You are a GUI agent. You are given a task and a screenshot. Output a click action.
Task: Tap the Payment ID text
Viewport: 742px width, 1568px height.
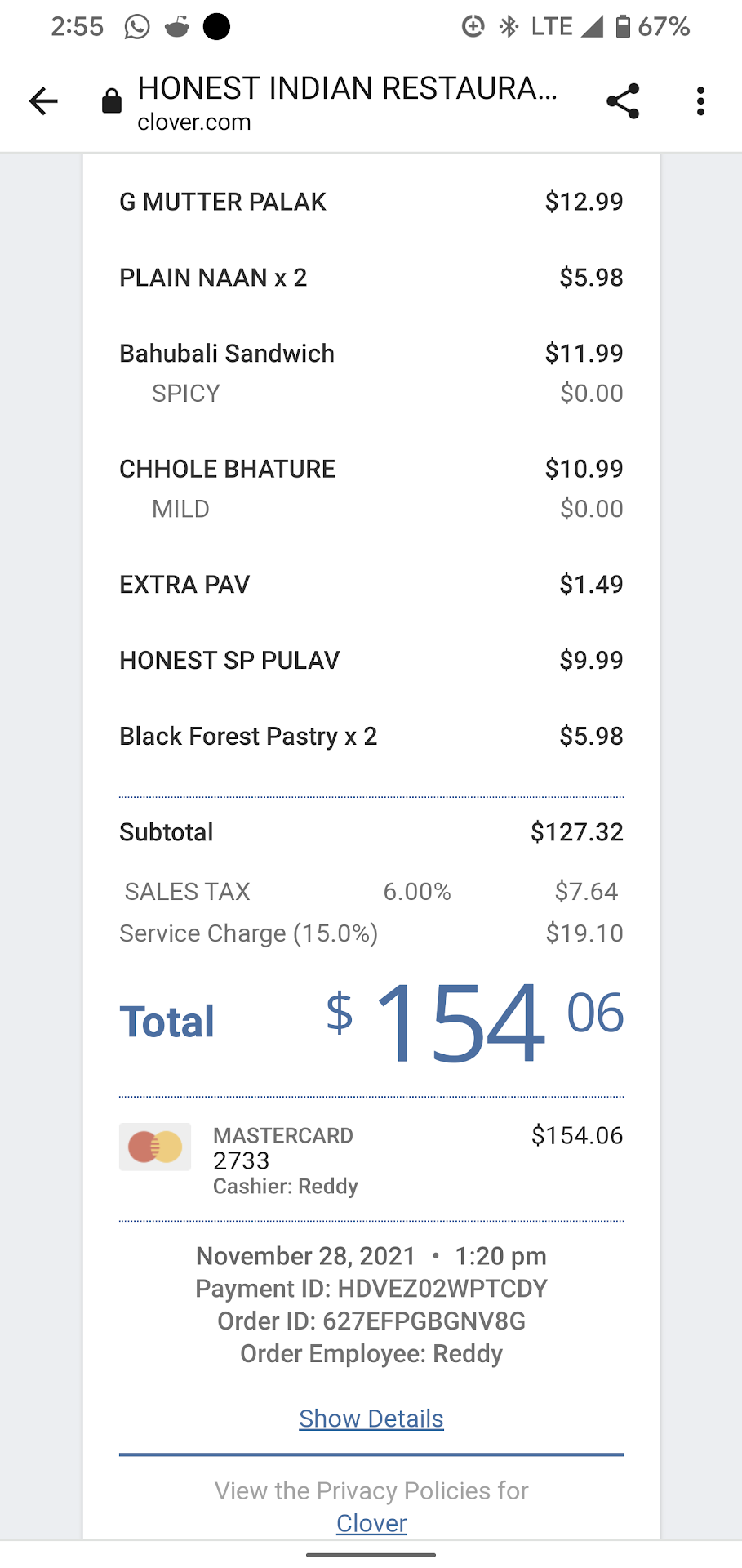[371, 1289]
